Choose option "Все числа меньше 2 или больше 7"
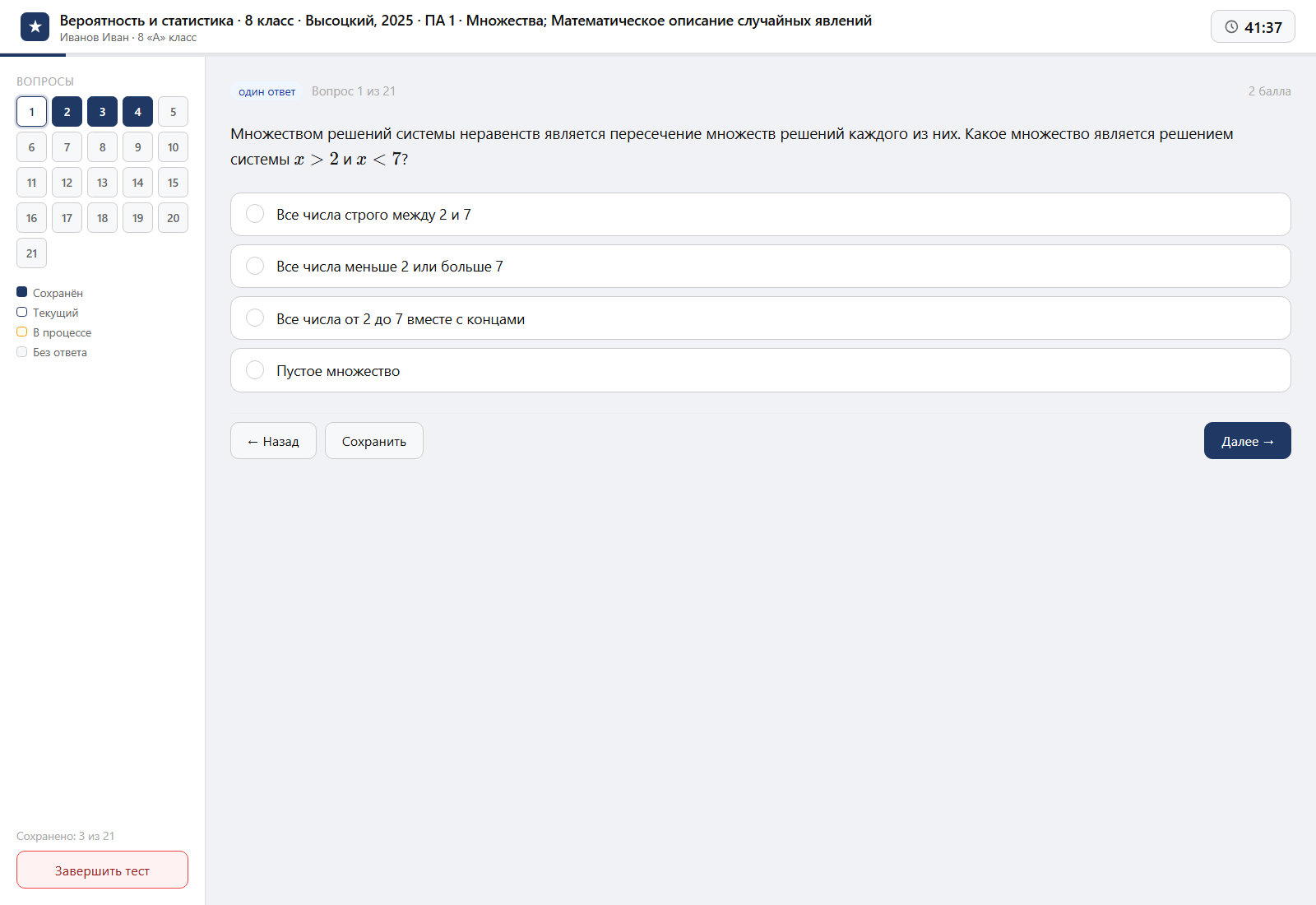The width and height of the screenshot is (1316, 905). coord(760,267)
